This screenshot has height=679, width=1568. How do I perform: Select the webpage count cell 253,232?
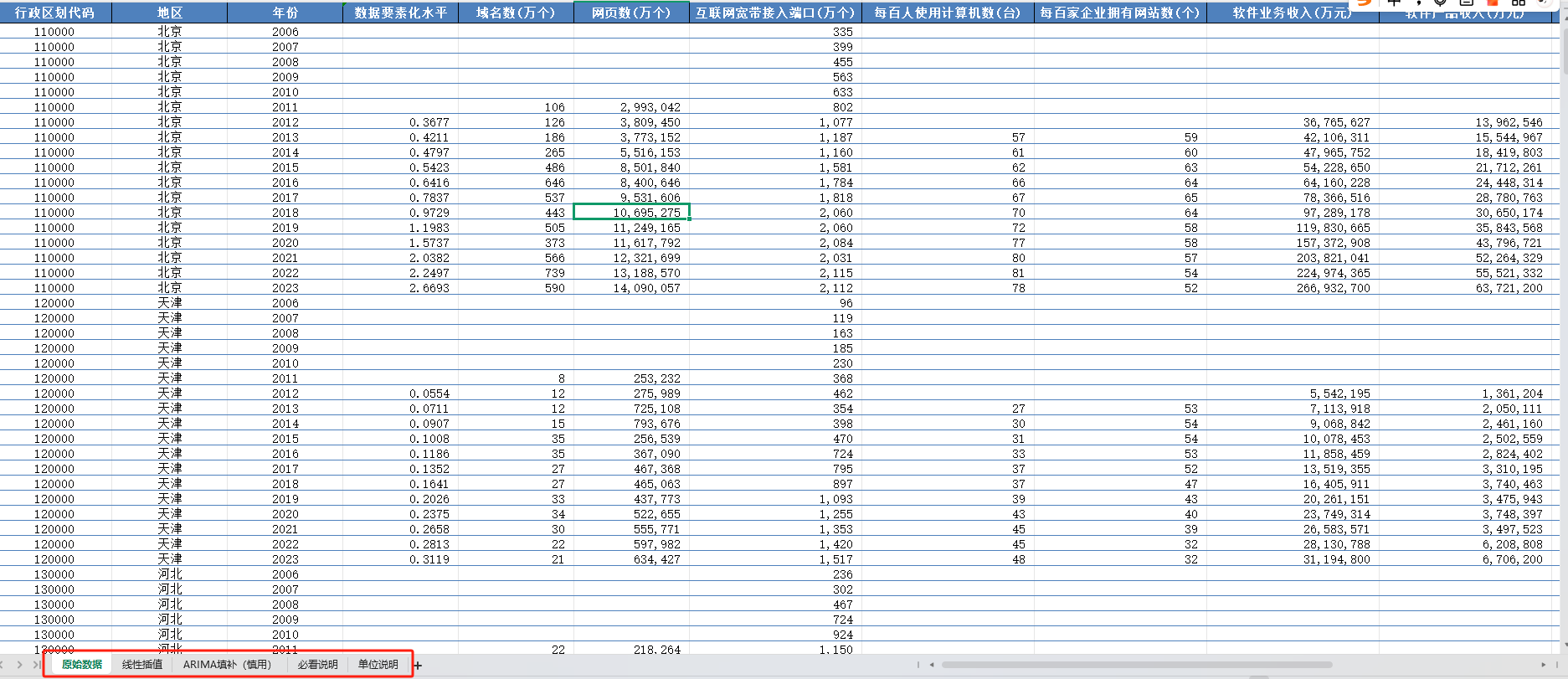click(631, 378)
